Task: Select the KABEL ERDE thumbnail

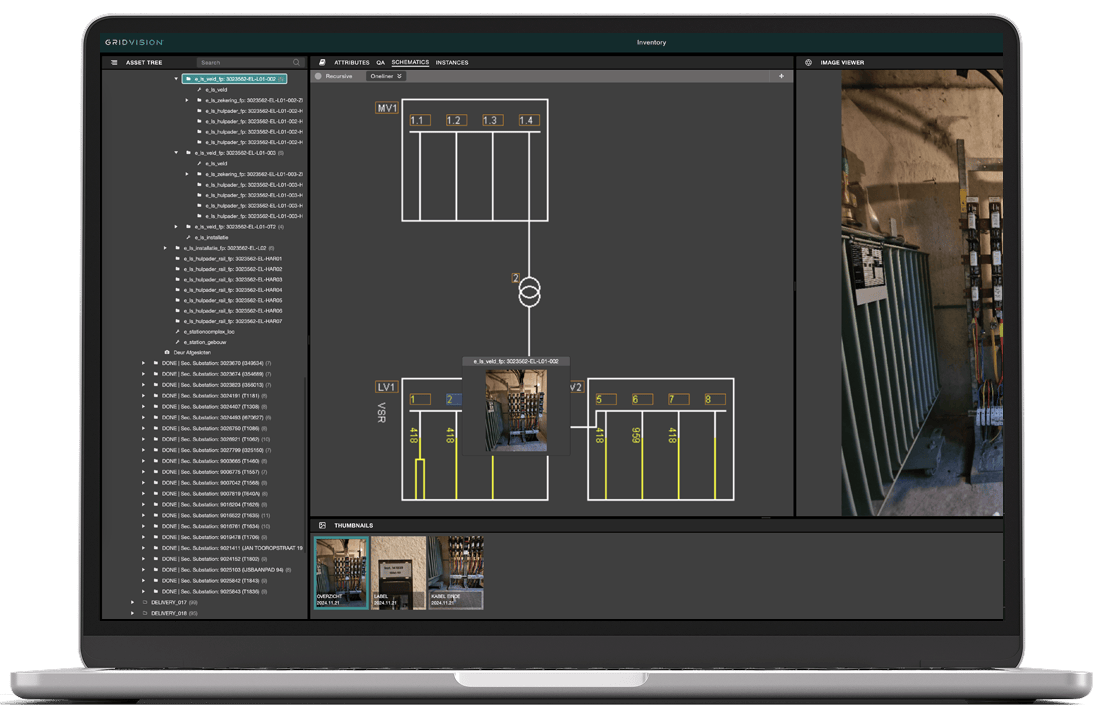Action: tap(456, 572)
